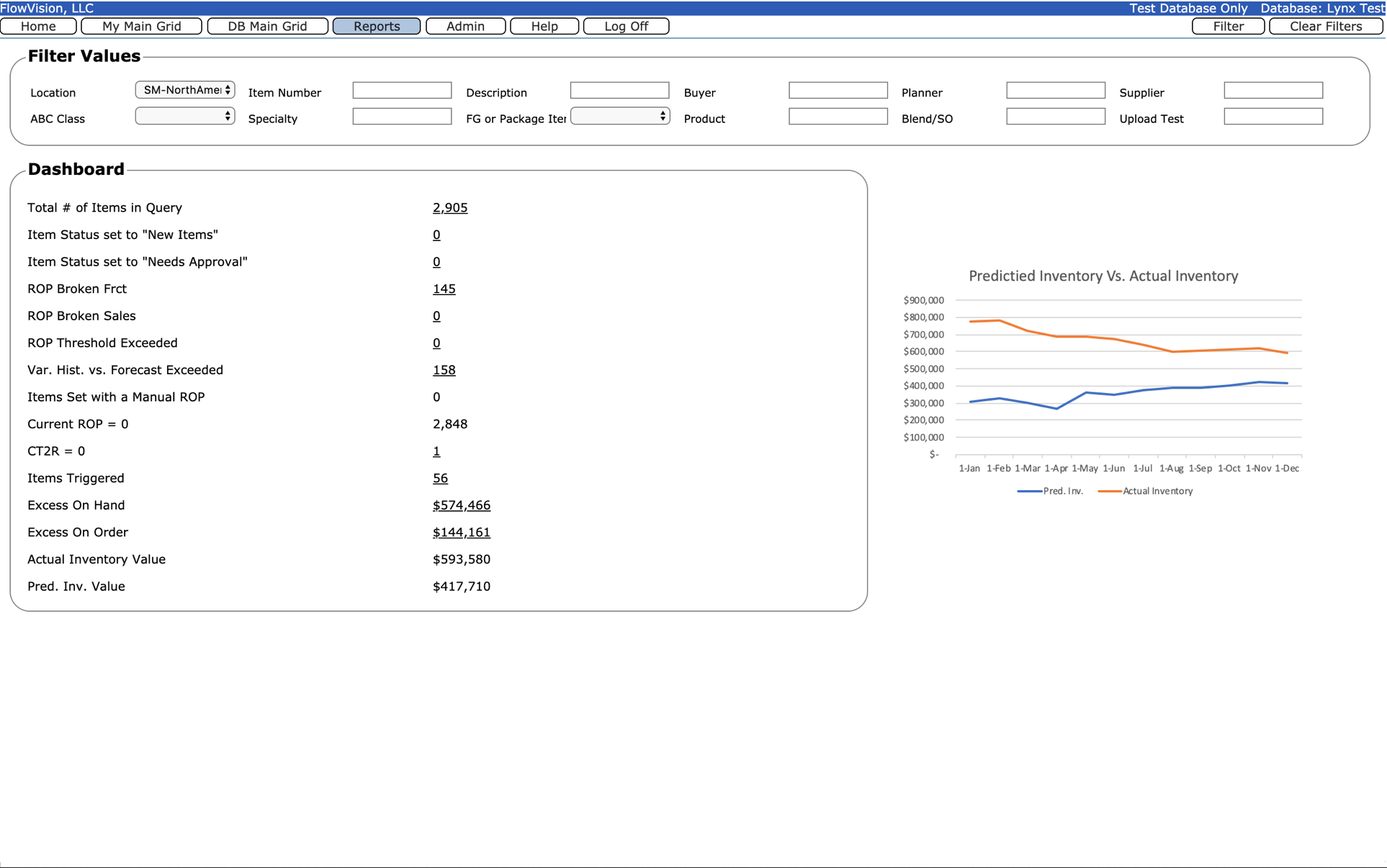Go to the Home page
The height and width of the screenshot is (868, 1387).
[x=38, y=26]
